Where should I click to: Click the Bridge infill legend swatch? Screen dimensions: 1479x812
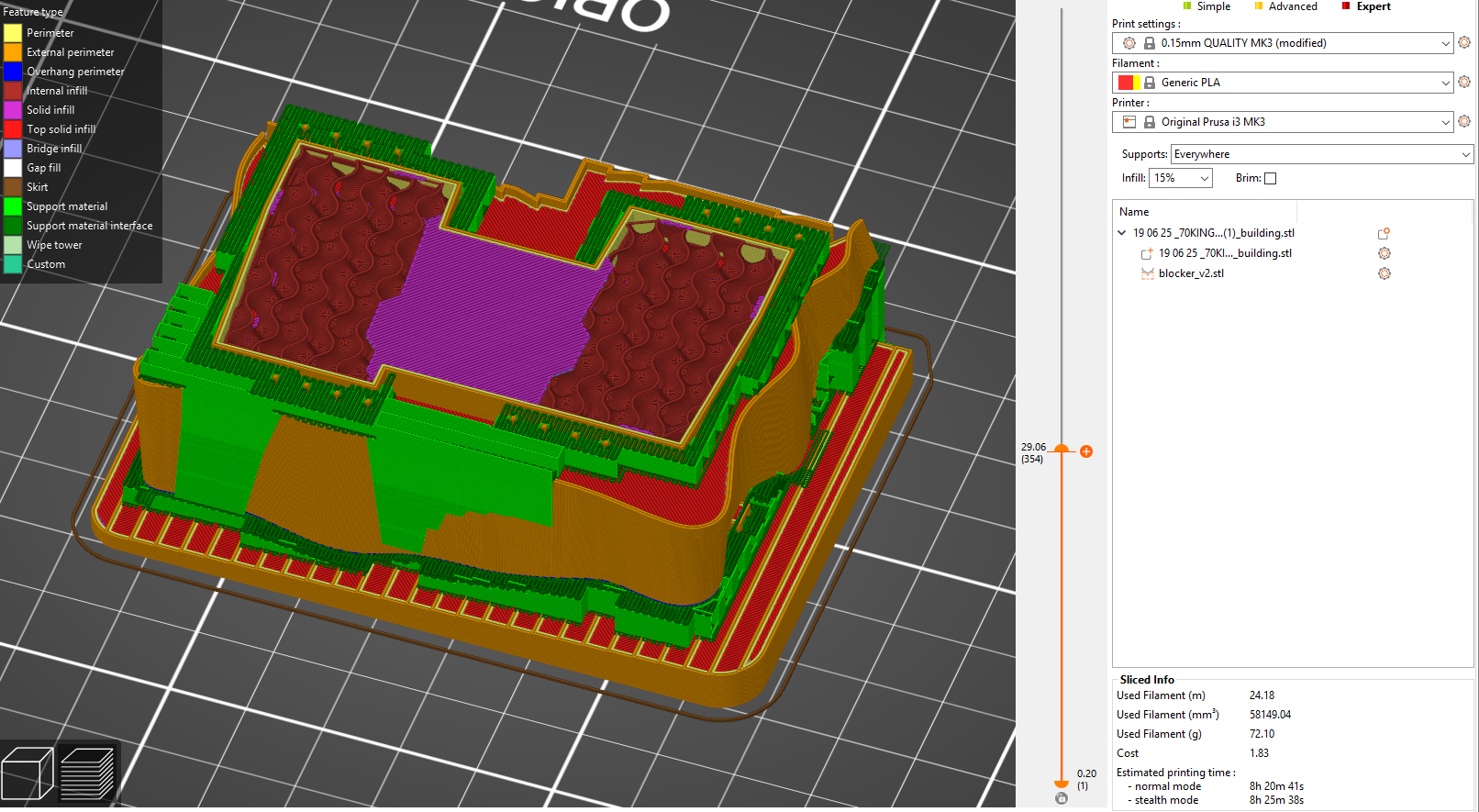(x=13, y=149)
